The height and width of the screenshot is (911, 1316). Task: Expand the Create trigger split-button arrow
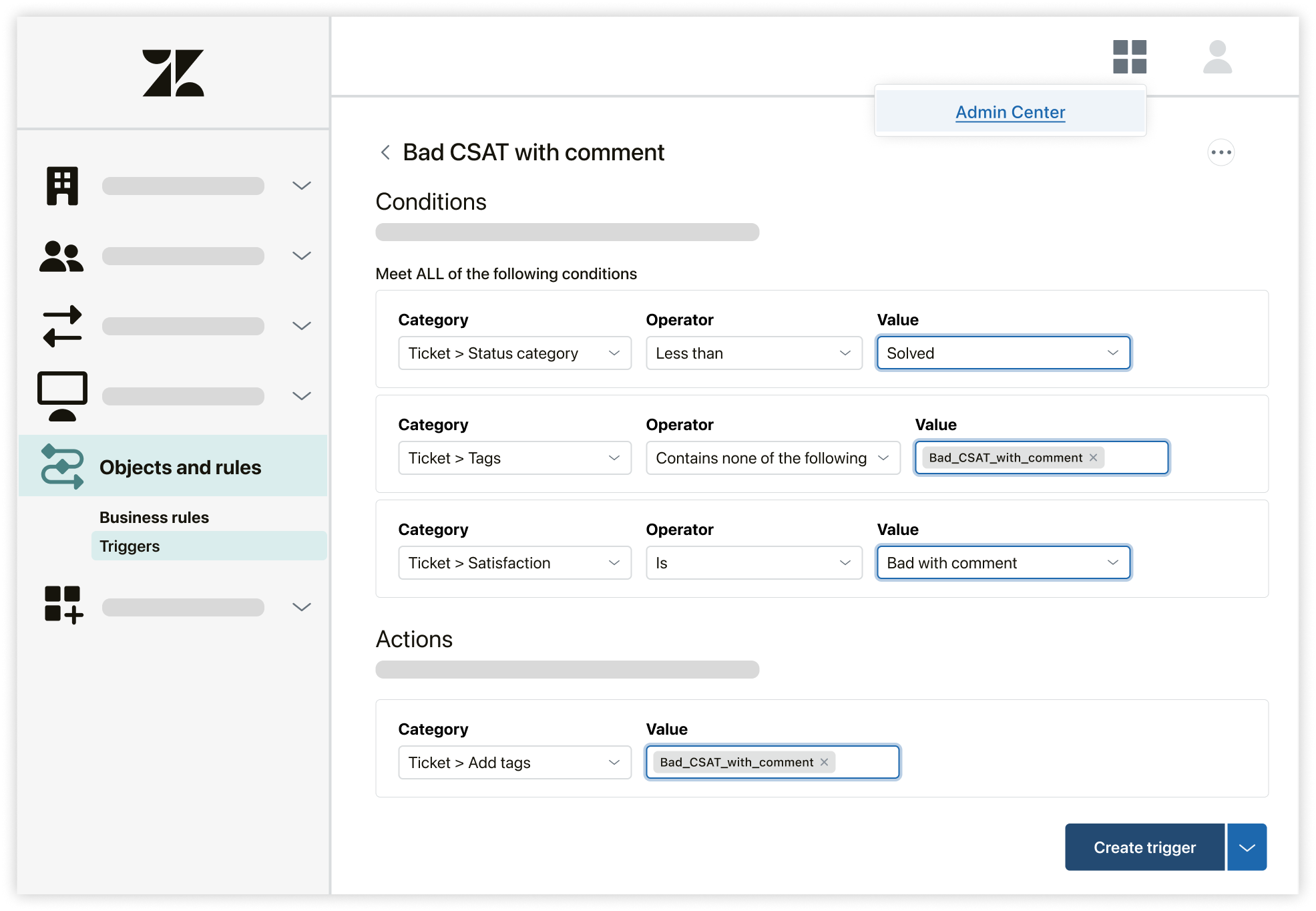pyautogui.click(x=1247, y=847)
